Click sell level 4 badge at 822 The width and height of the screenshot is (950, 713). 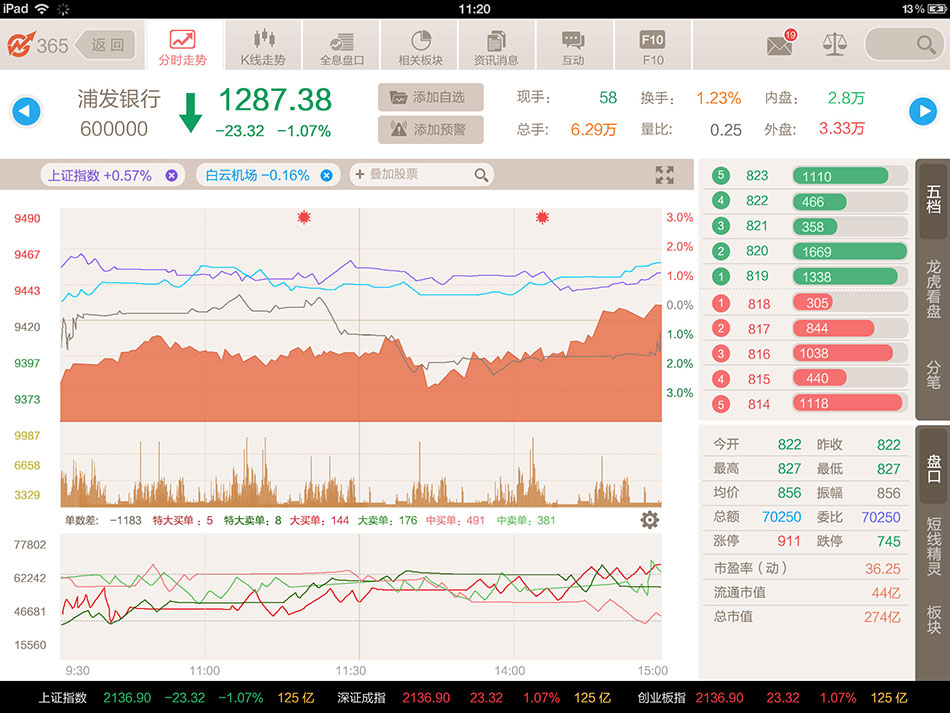tap(720, 201)
